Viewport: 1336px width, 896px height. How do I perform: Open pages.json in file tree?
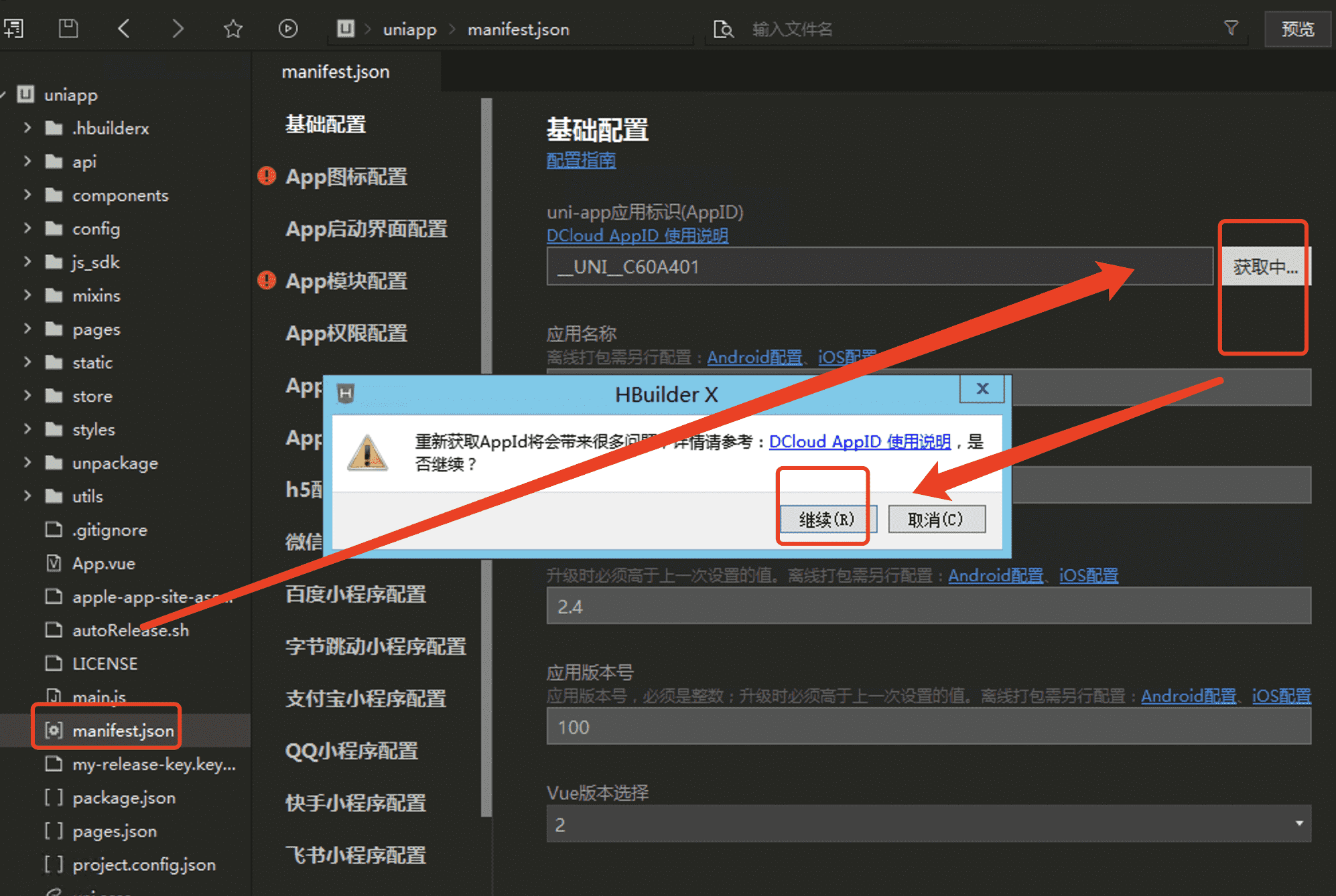pos(115,831)
